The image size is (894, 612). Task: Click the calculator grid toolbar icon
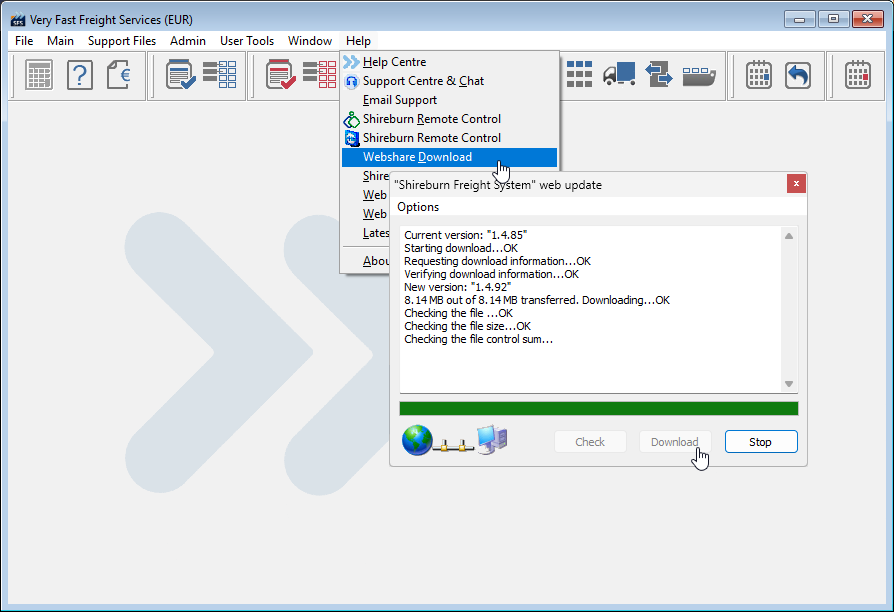(39, 75)
